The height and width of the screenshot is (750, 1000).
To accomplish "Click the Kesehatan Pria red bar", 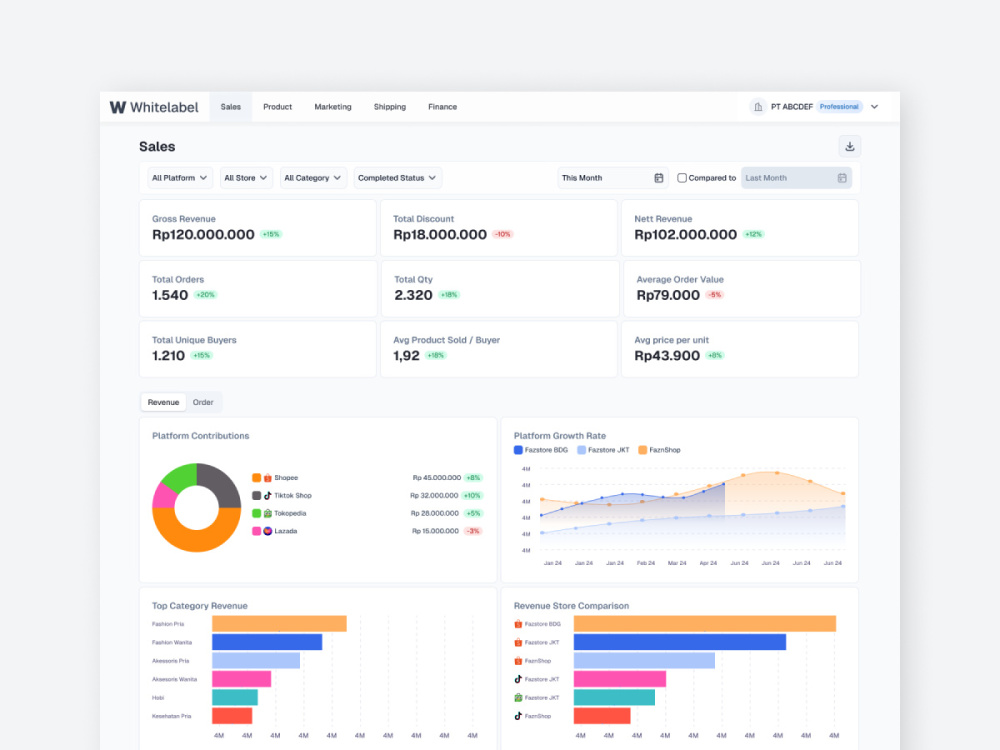I will [x=232, y=716].
